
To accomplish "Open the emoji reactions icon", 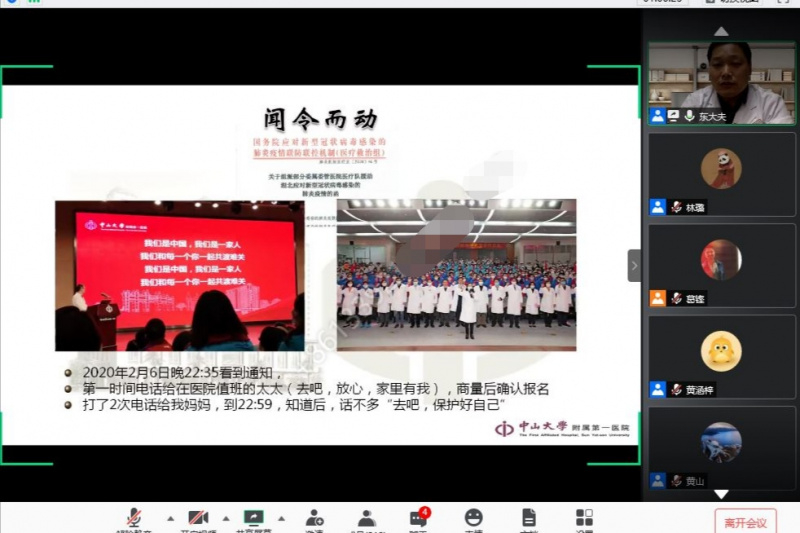I will 473,518.
